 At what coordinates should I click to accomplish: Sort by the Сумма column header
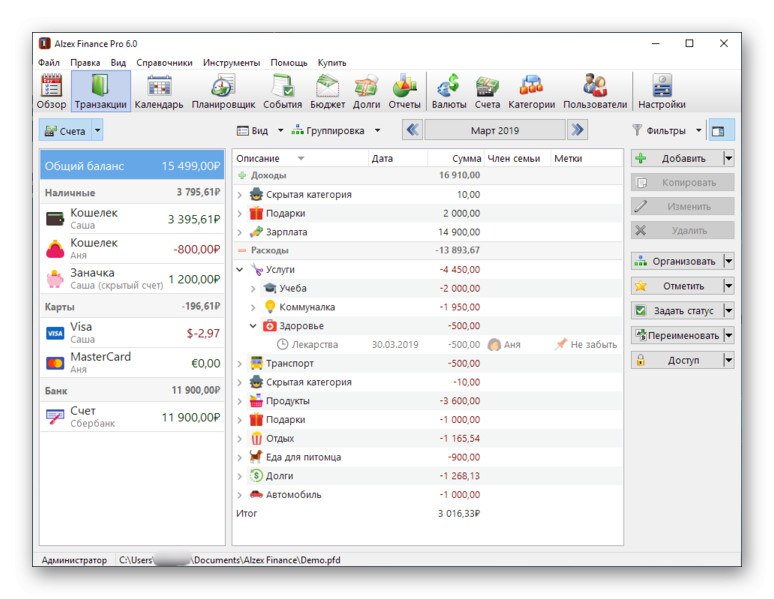coord(455,159)
